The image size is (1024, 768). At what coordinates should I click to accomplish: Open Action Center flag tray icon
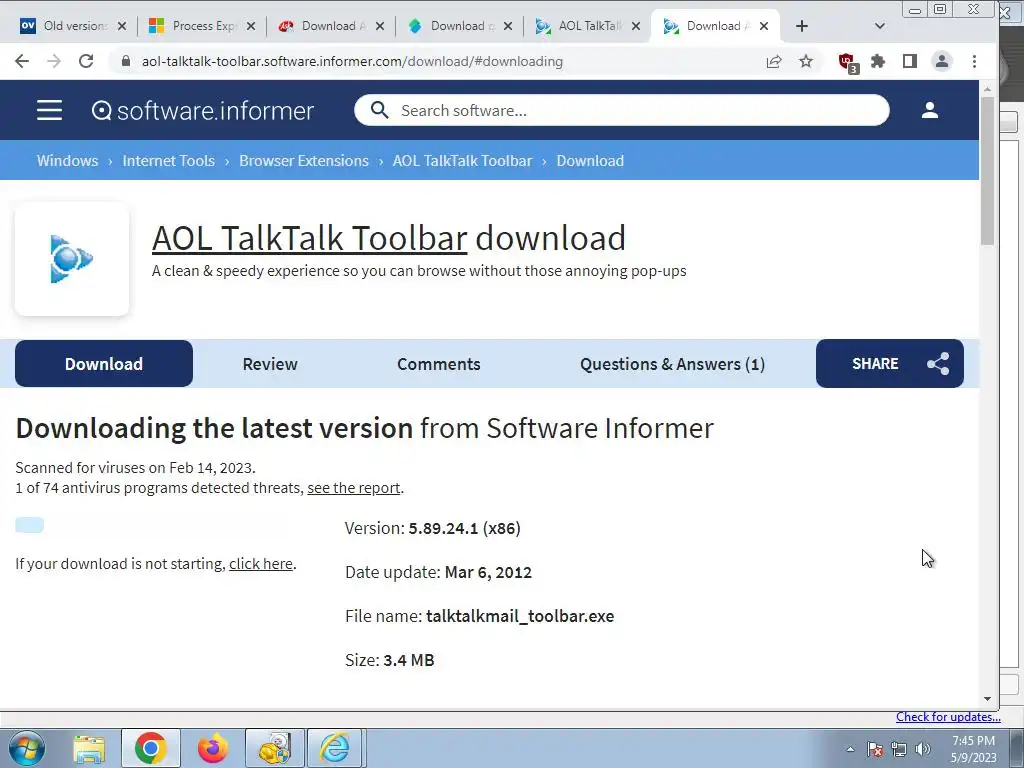pos(875,749)
